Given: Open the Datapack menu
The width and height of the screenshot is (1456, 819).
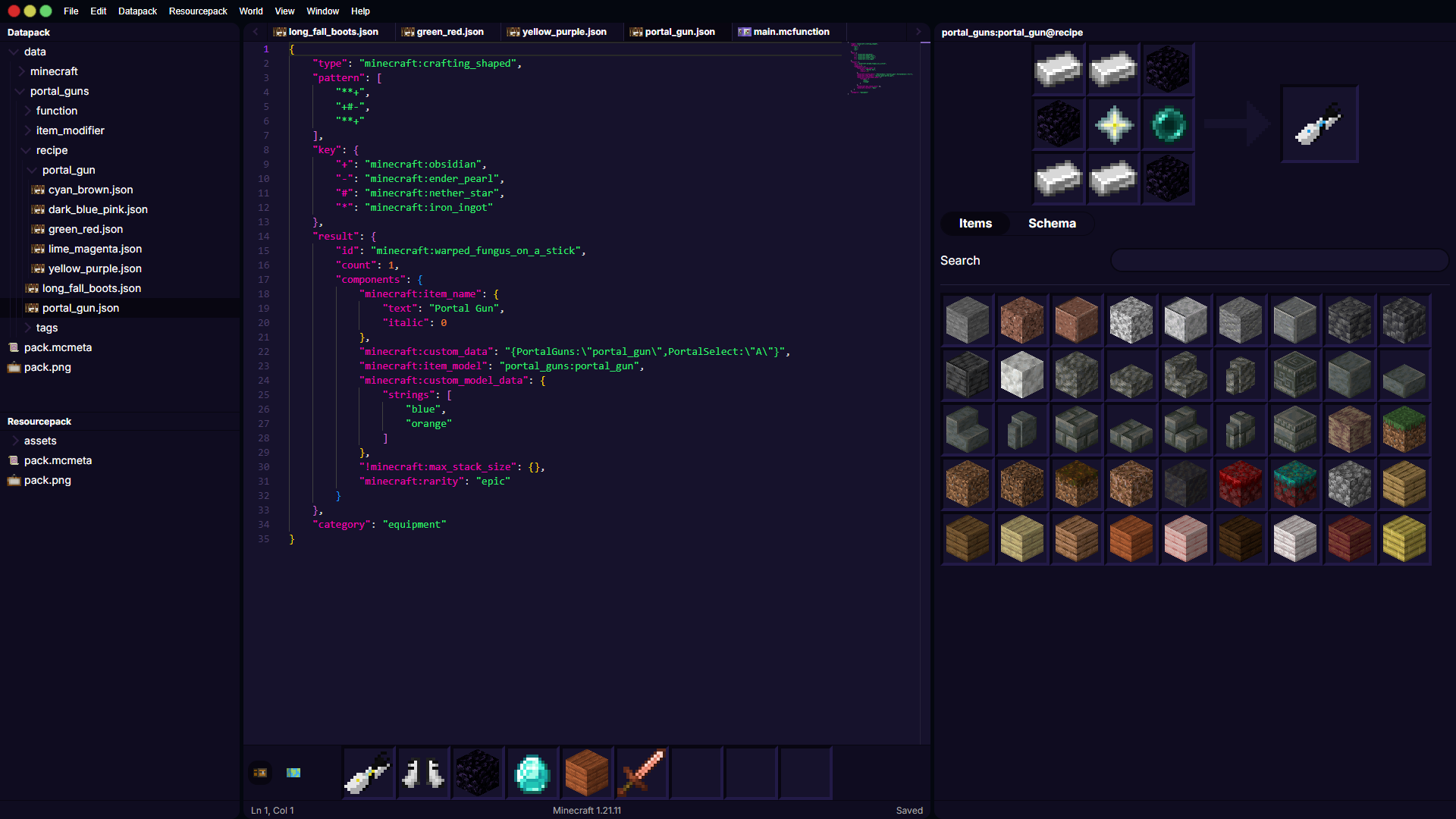Looking at the screenshot, I should (x=137, y=11).
